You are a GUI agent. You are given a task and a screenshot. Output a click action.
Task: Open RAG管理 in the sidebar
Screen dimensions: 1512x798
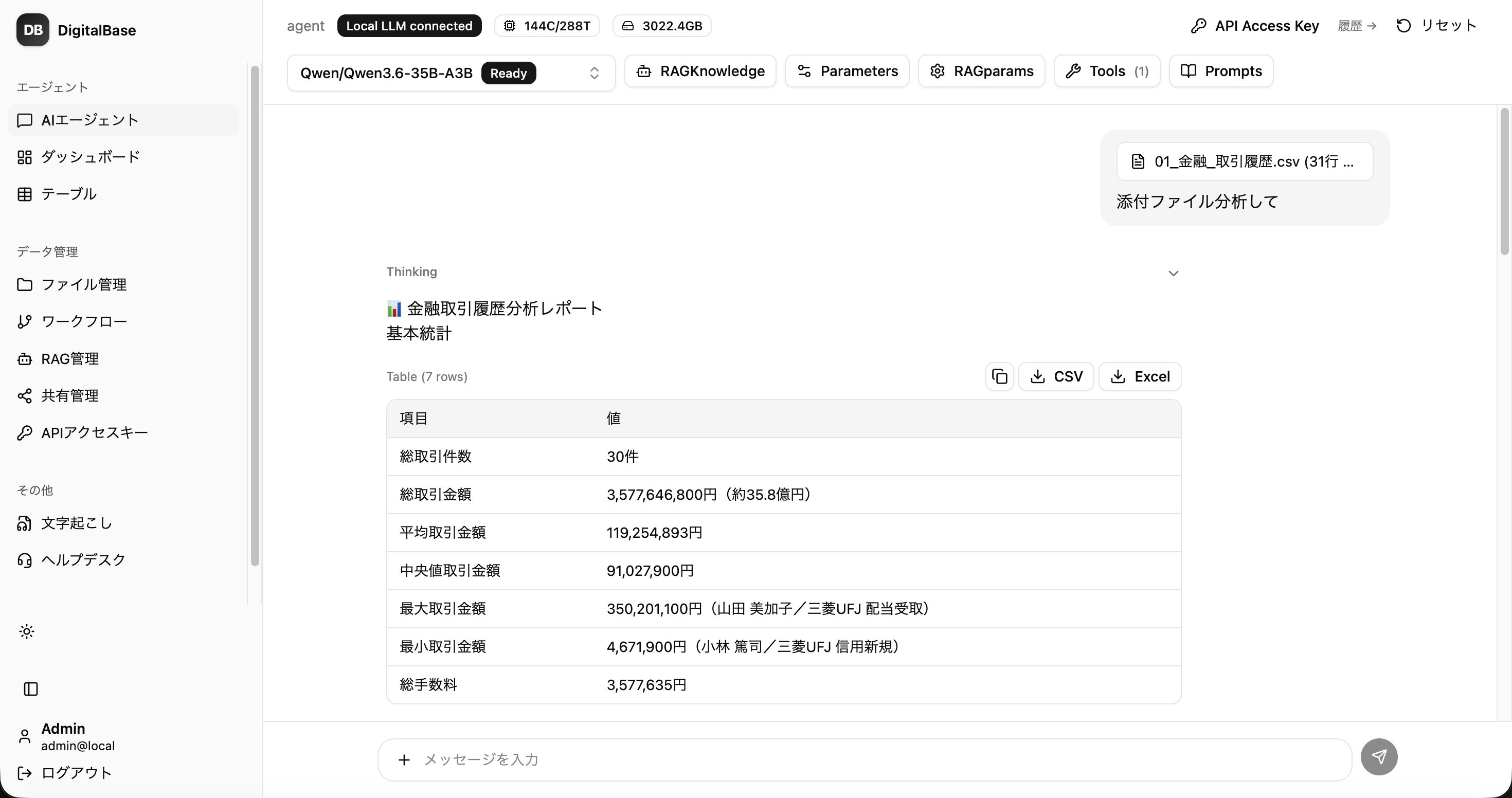click(x=123, y=358)
